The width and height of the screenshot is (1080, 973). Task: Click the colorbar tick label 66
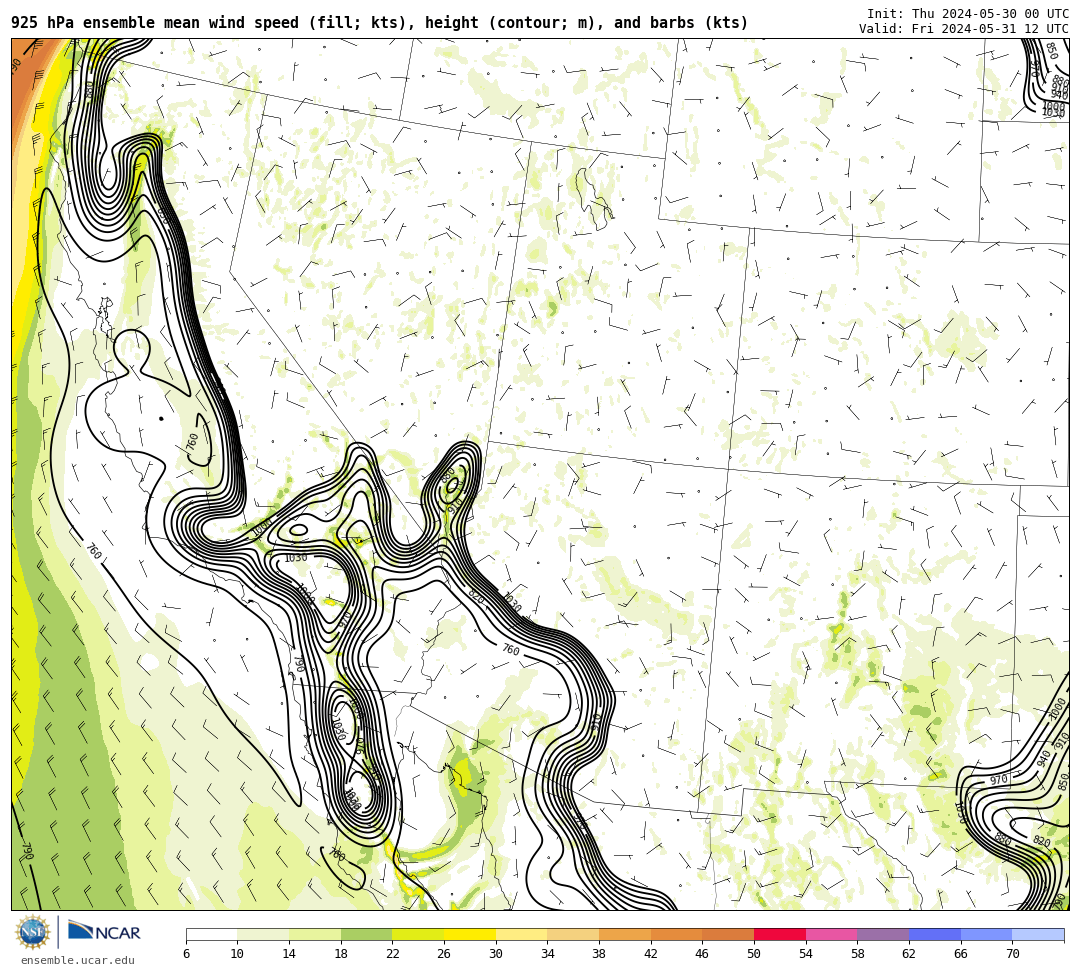click(x=961, y=954)
